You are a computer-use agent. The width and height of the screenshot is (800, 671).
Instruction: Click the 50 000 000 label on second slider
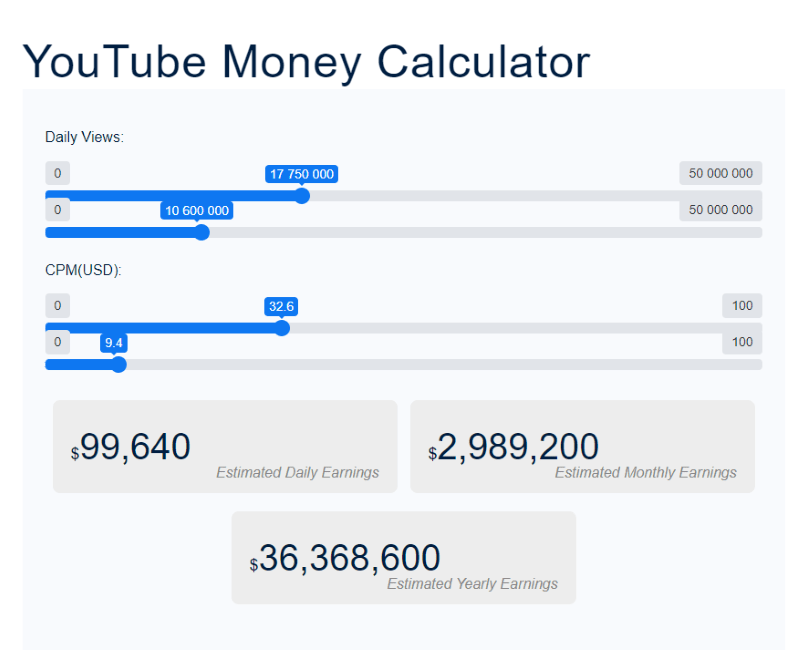tap(720, 208)
